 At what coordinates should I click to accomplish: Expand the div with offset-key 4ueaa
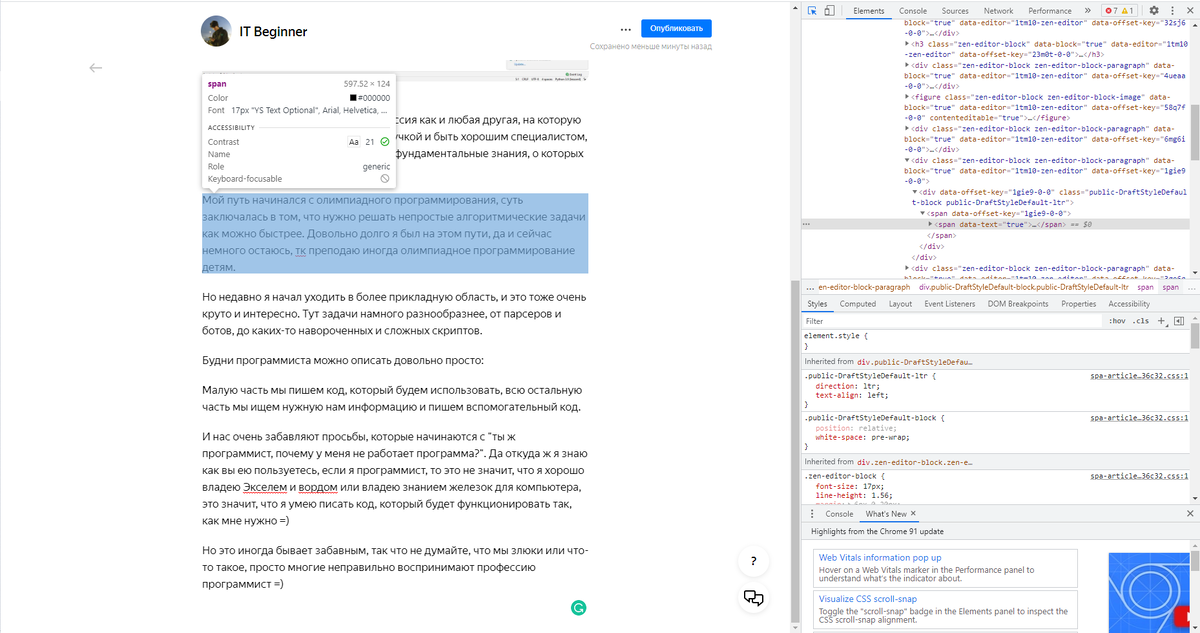click(x=906, y=66)
